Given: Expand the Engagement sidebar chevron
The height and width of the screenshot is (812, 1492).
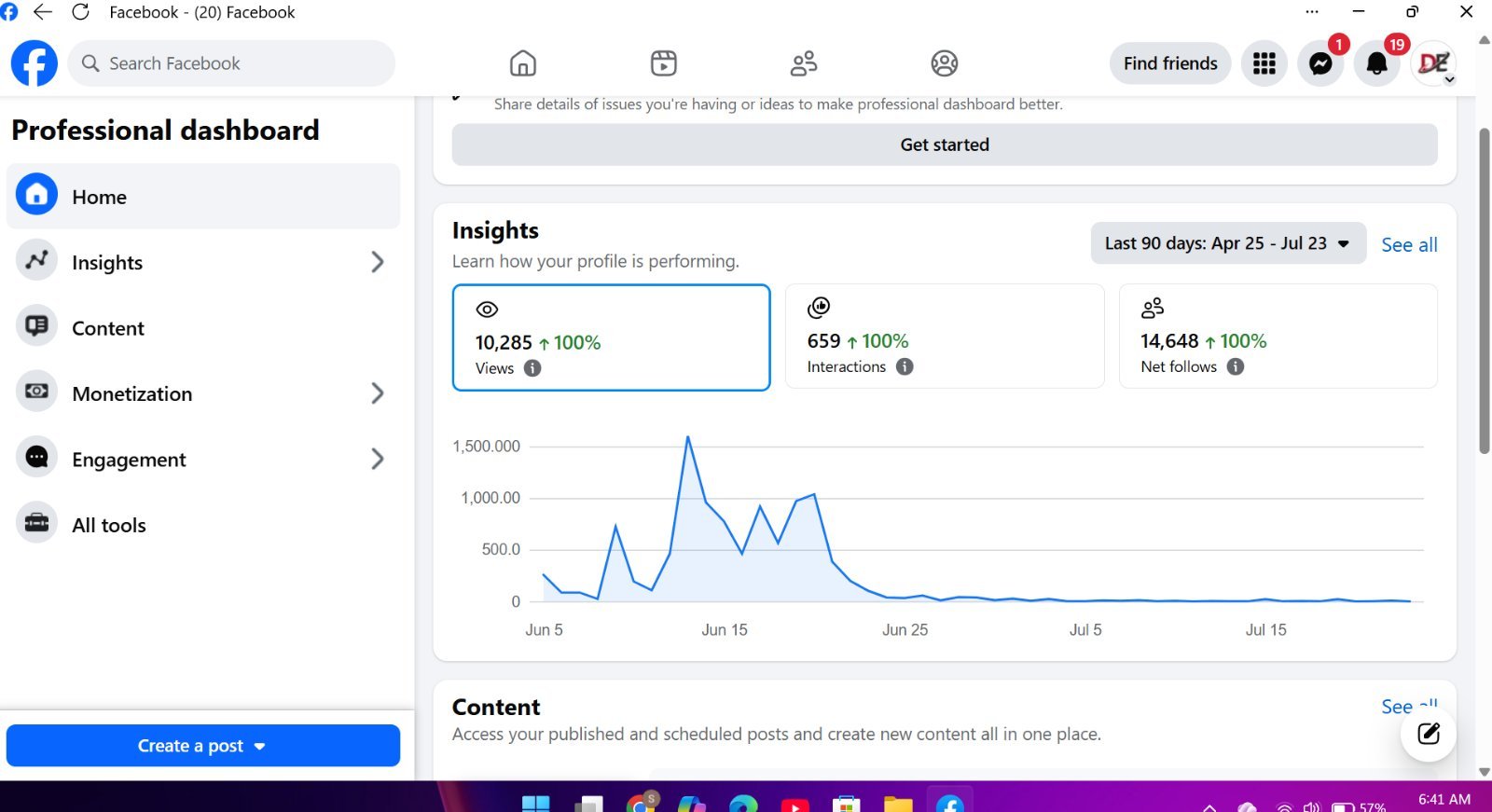Looking at the screenshot, I should click(x=378, y=459).
